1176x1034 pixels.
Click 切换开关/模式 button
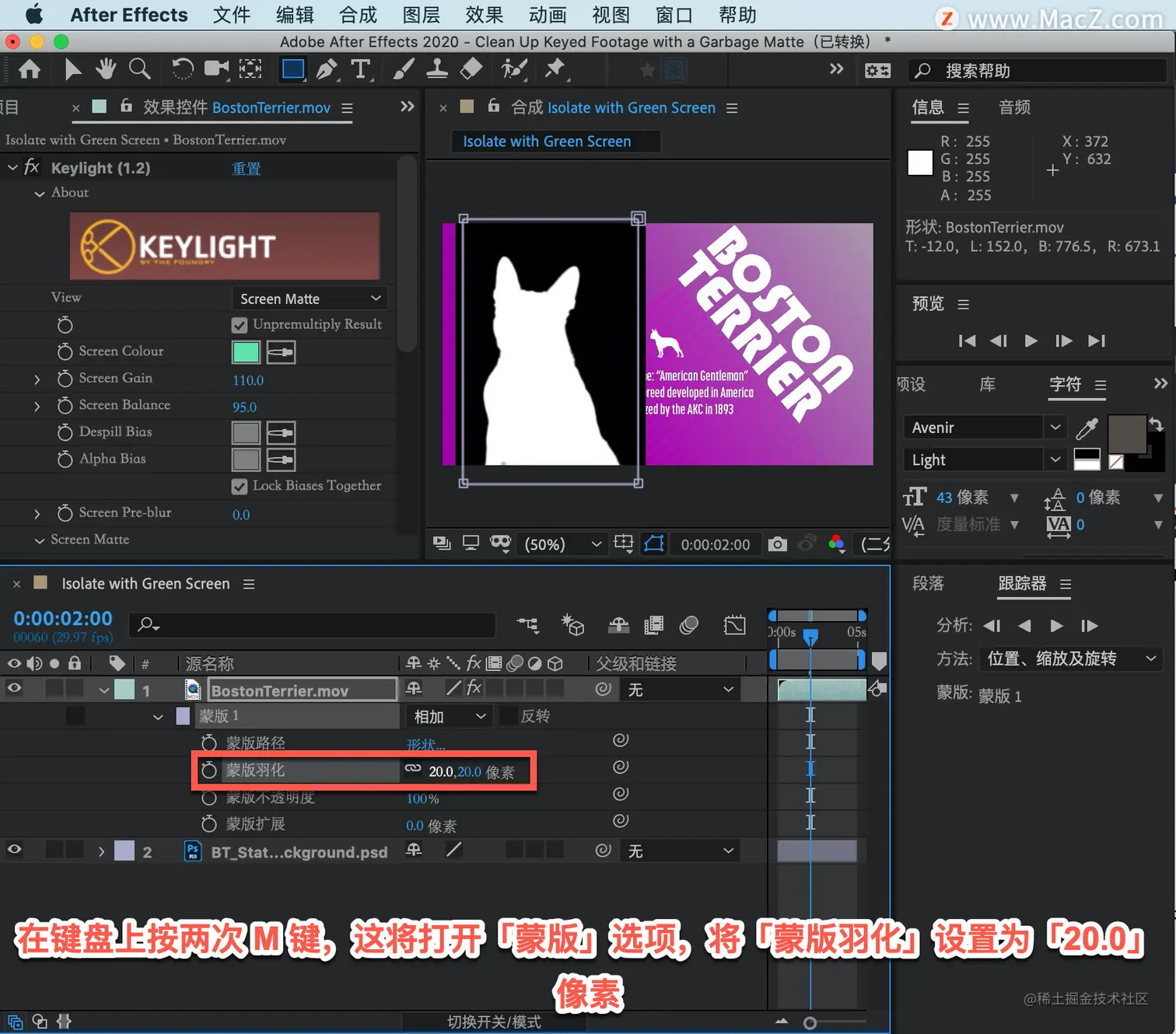pyautogui.click(x=494, y=1022)
